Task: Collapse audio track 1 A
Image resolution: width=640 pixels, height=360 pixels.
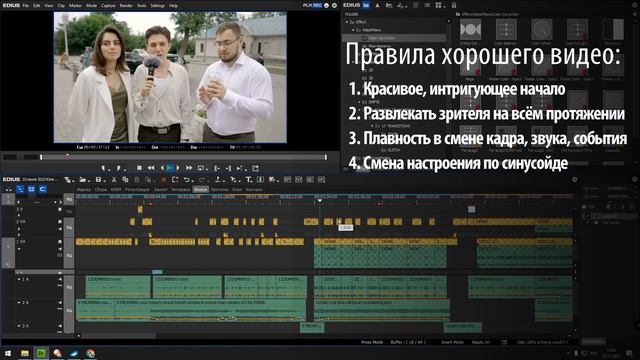Action: point(19,280)
